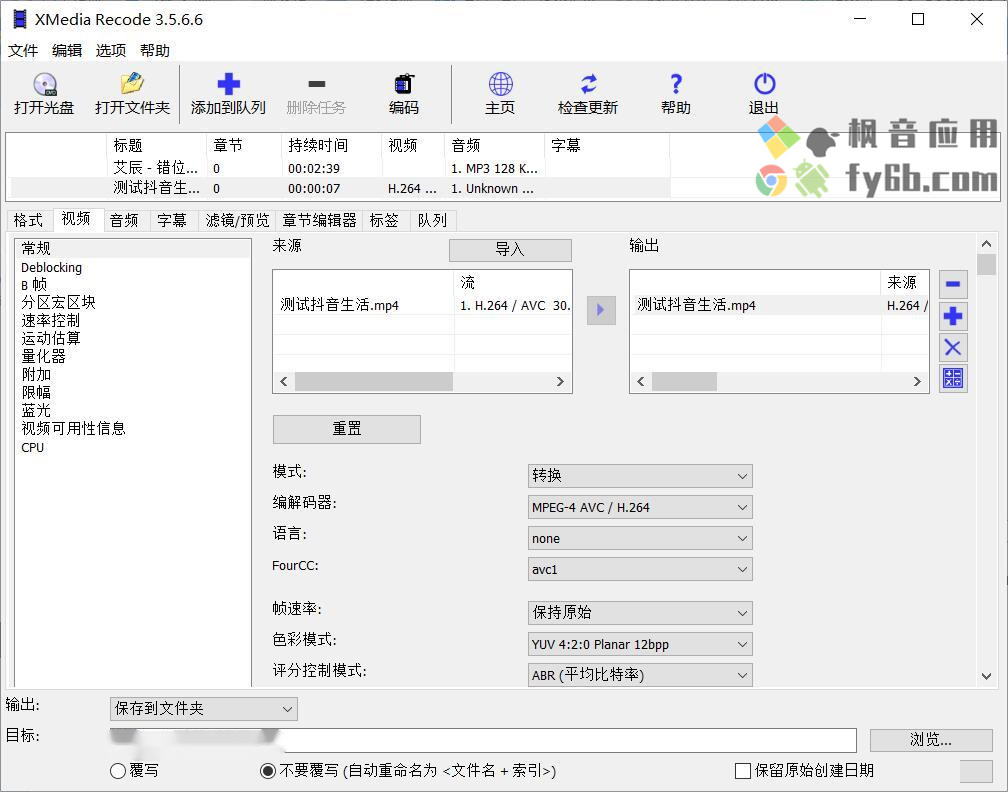The image size is (1008, 792).
Task: Open the 文件 menu
Action: [x=23, y=50]
